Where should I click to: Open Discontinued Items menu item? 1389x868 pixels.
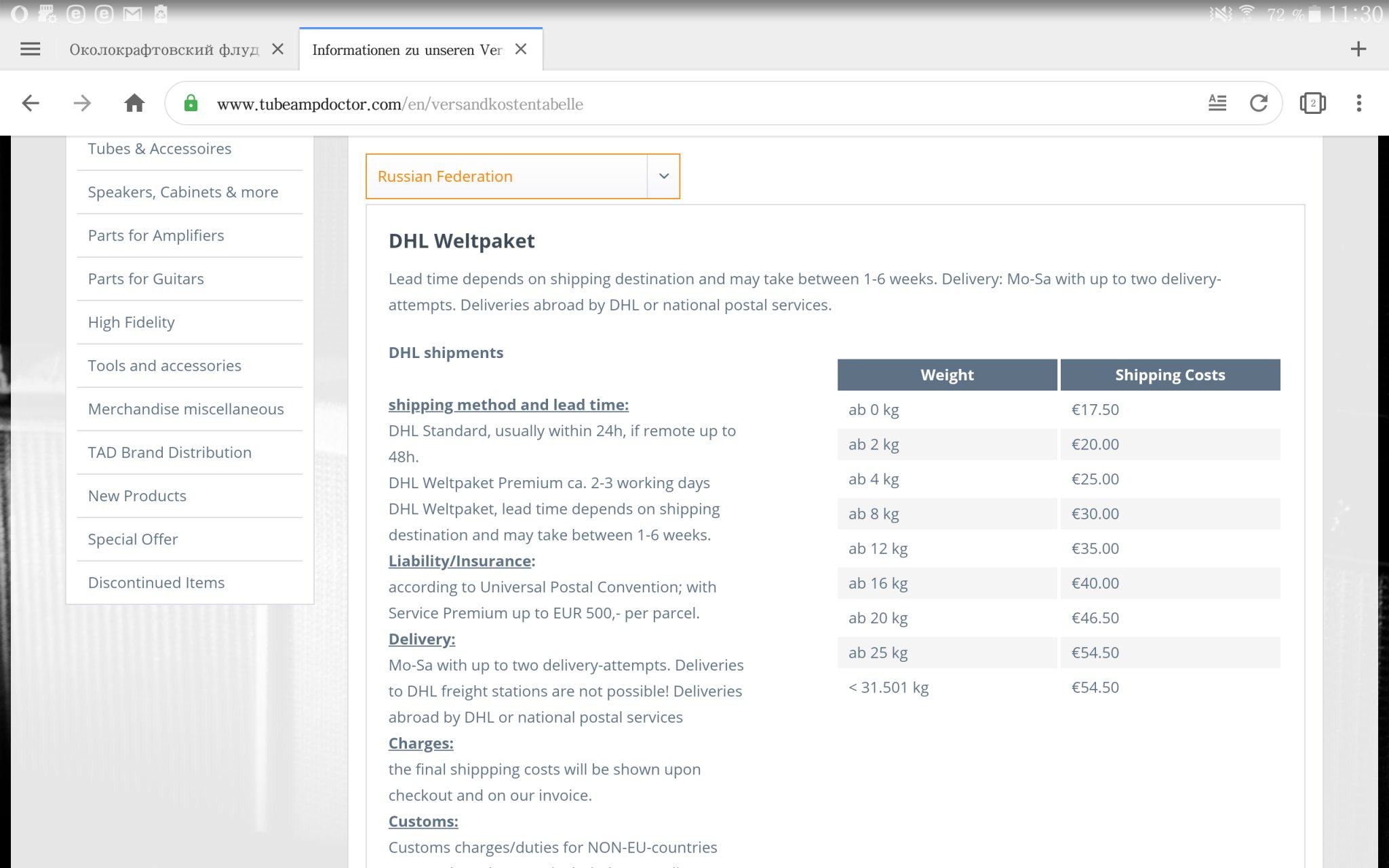[156, 583]
